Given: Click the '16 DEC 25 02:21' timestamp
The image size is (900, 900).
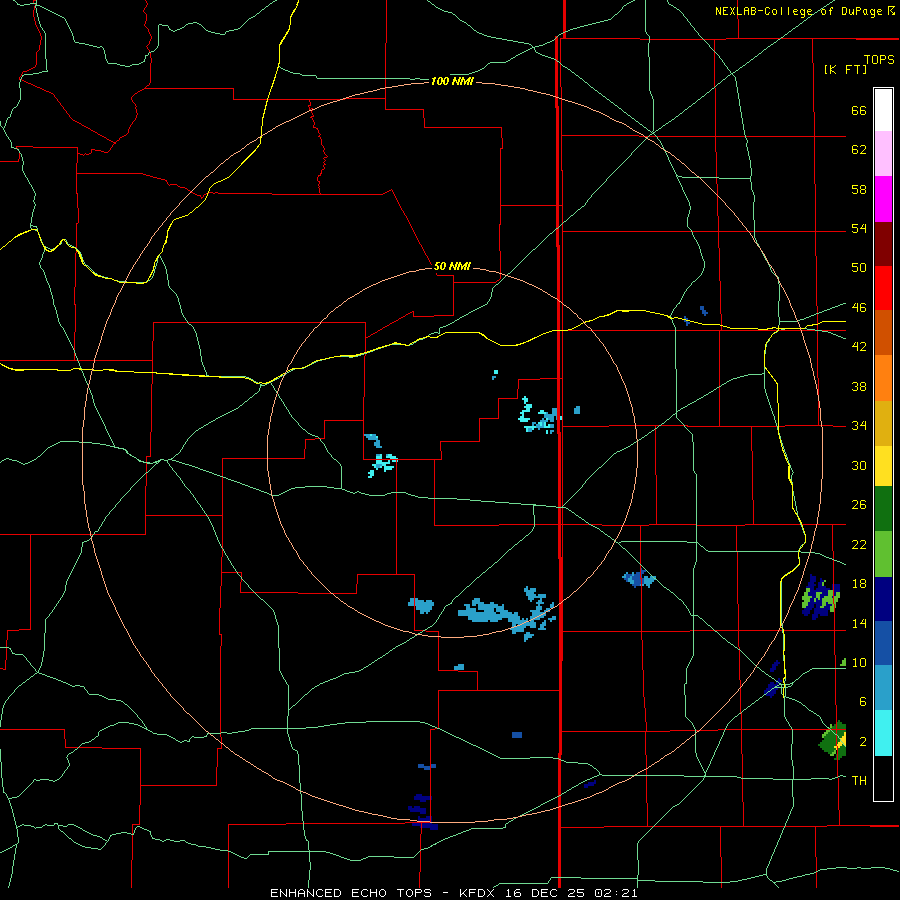Looking at the screenshot, I should 571,893.
